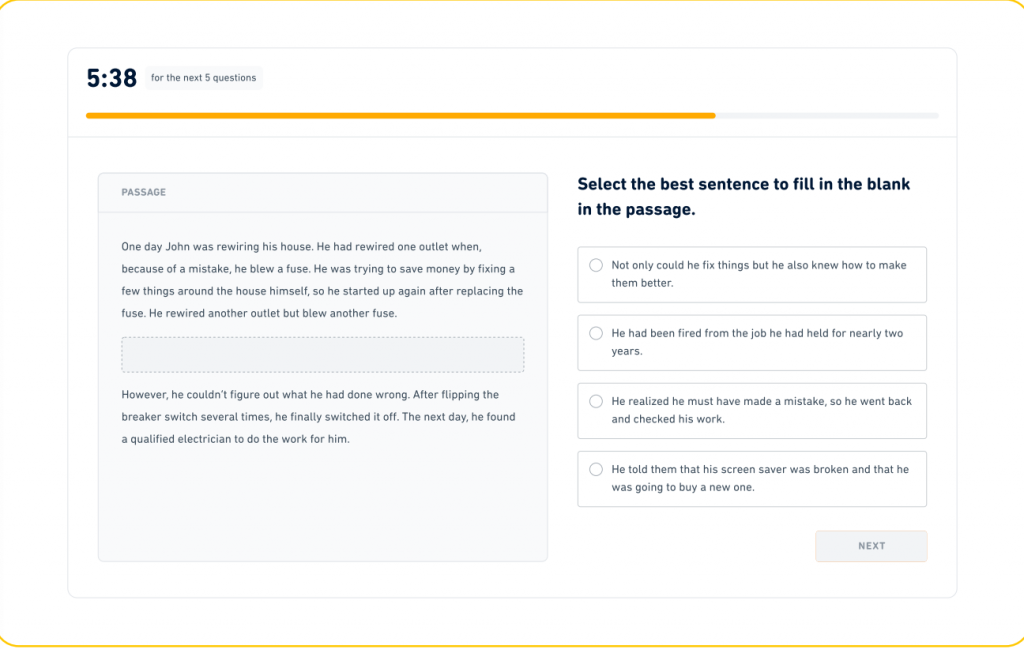Pick radio circle for 'He realized he must have made a mistake'

596,401
